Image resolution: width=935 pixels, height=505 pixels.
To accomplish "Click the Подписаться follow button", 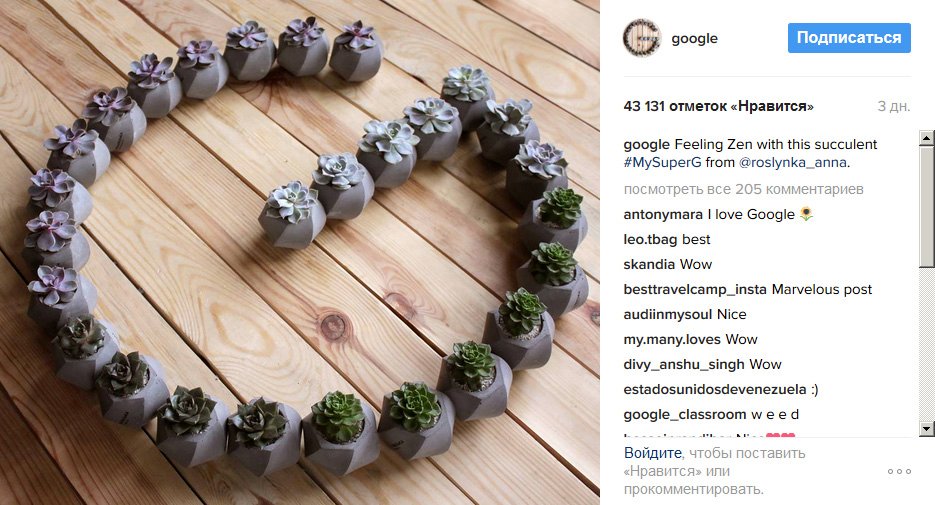I will (x=849, y=38).
